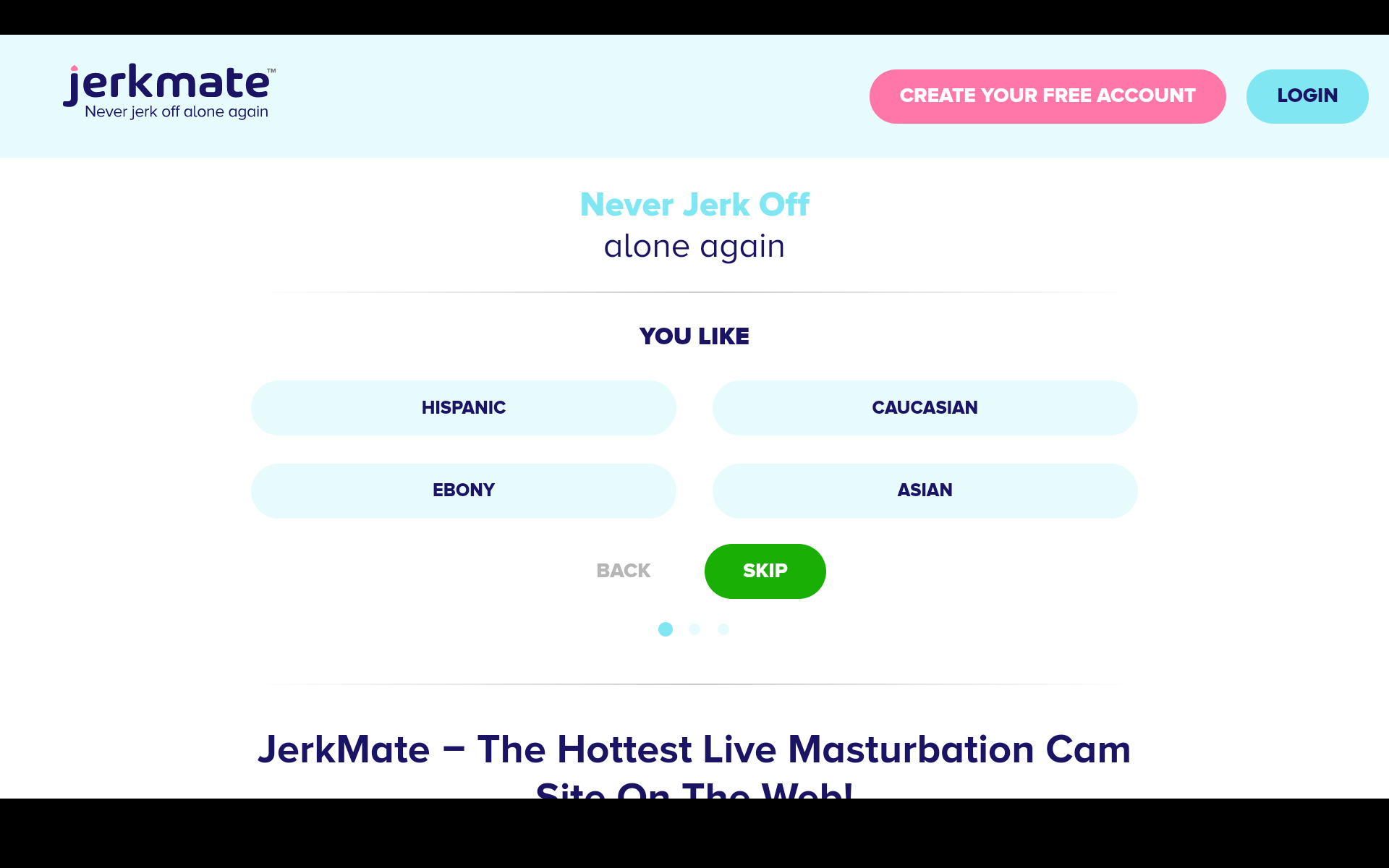Click the CAUCASIAN selection checkbox

click(x=925, y=408)
